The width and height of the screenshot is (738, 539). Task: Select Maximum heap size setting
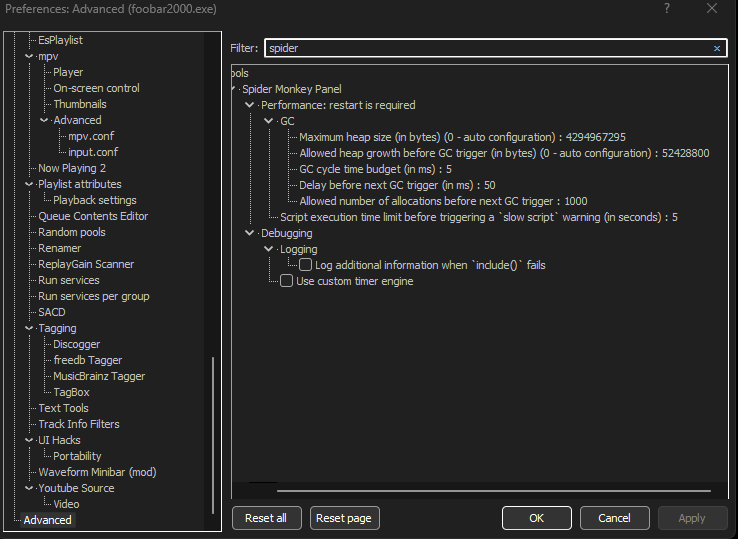463,137
